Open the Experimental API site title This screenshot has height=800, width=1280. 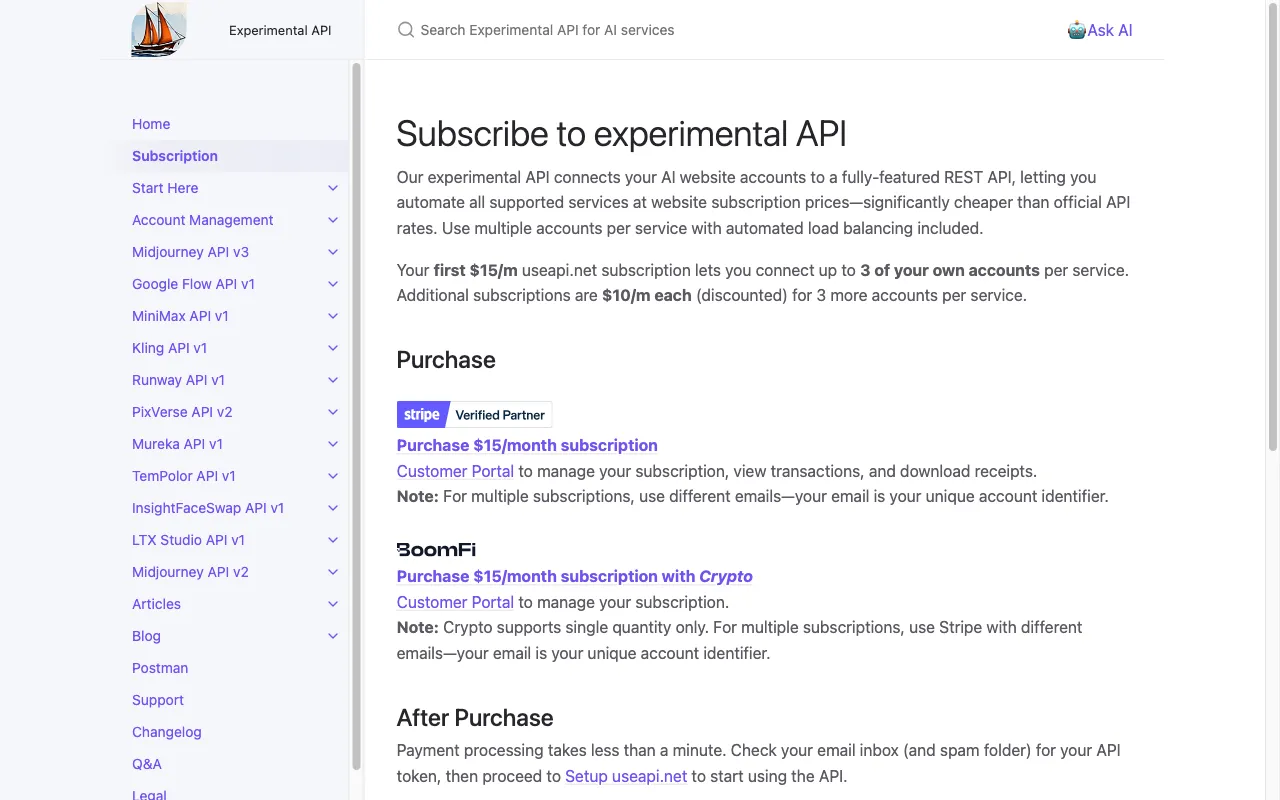pos(280,30)
